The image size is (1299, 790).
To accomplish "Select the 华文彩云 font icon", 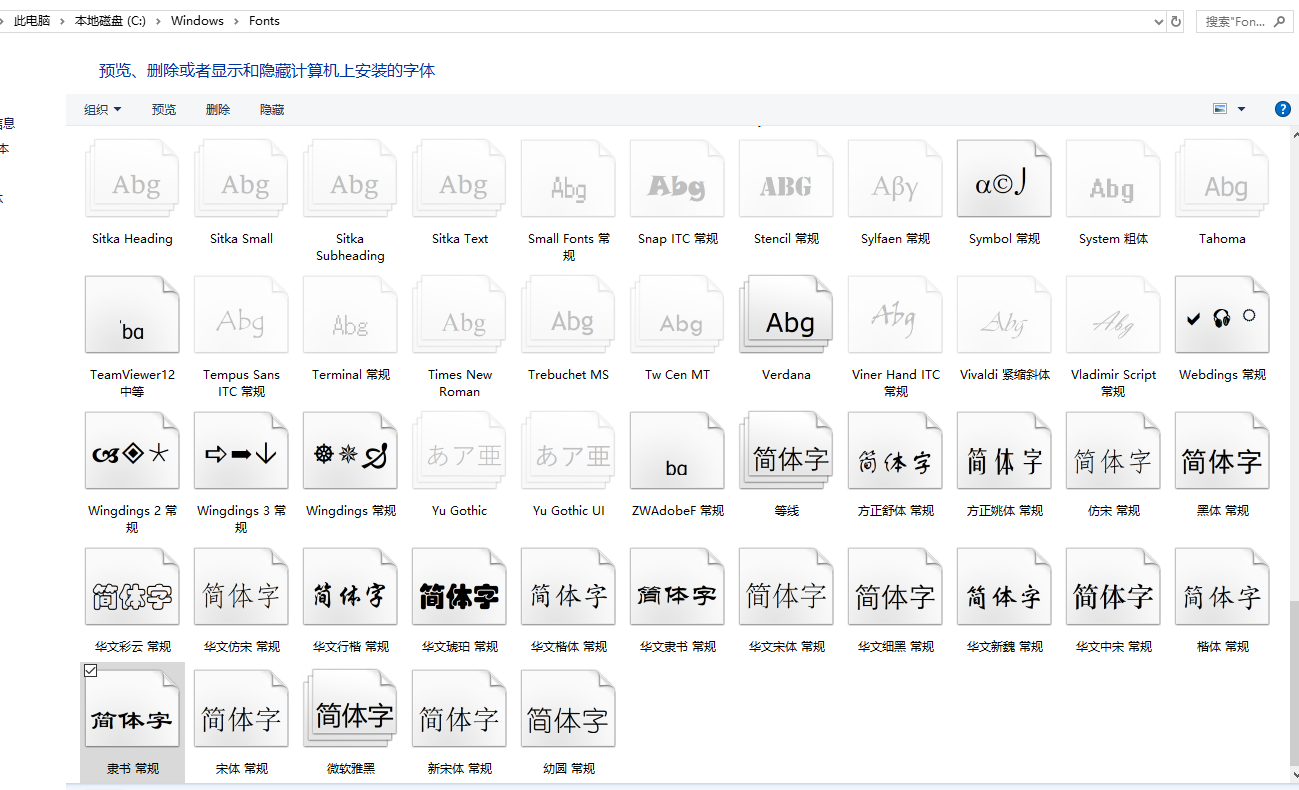I will [132, 587].
